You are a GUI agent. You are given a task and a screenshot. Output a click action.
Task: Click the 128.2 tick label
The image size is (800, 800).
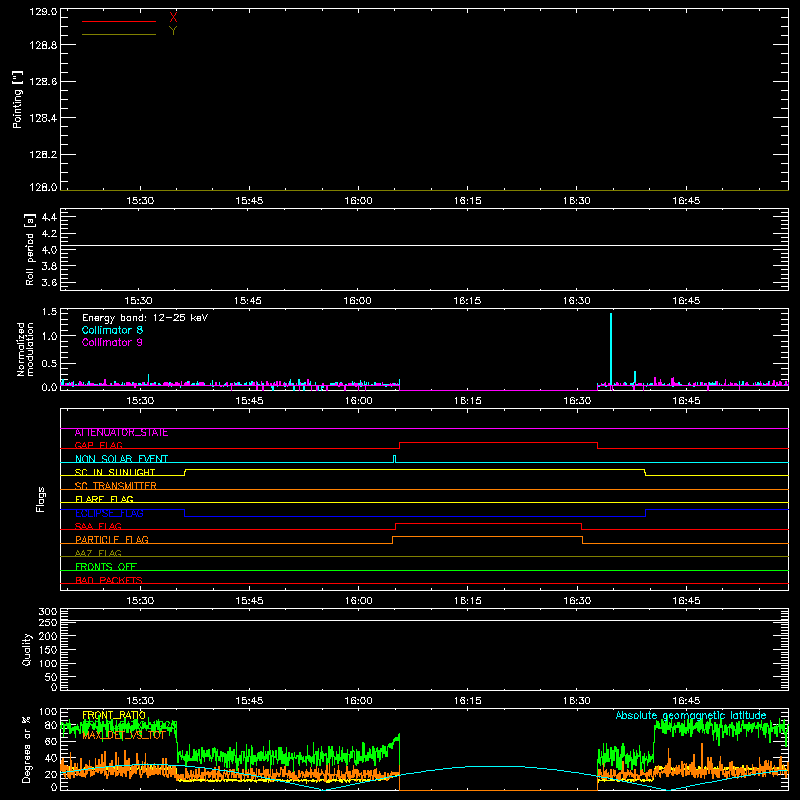coord(43,155)
